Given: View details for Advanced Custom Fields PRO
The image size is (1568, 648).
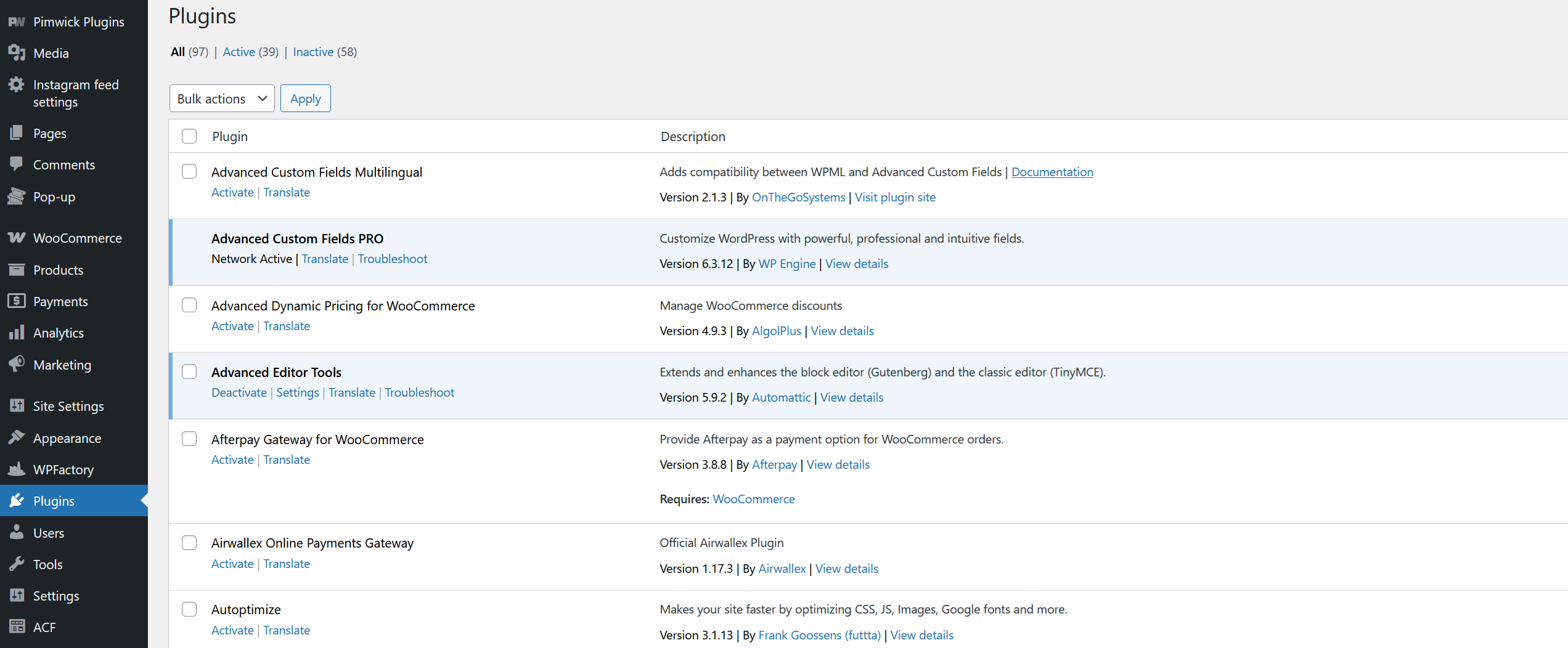Looking at the screenshot, I should click(x=857, y=264).
